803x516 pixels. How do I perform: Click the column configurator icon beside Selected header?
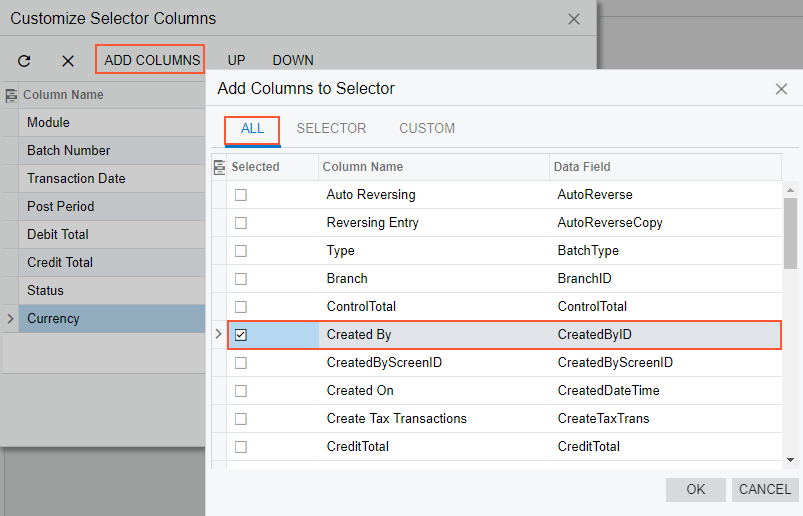[220, 167]
